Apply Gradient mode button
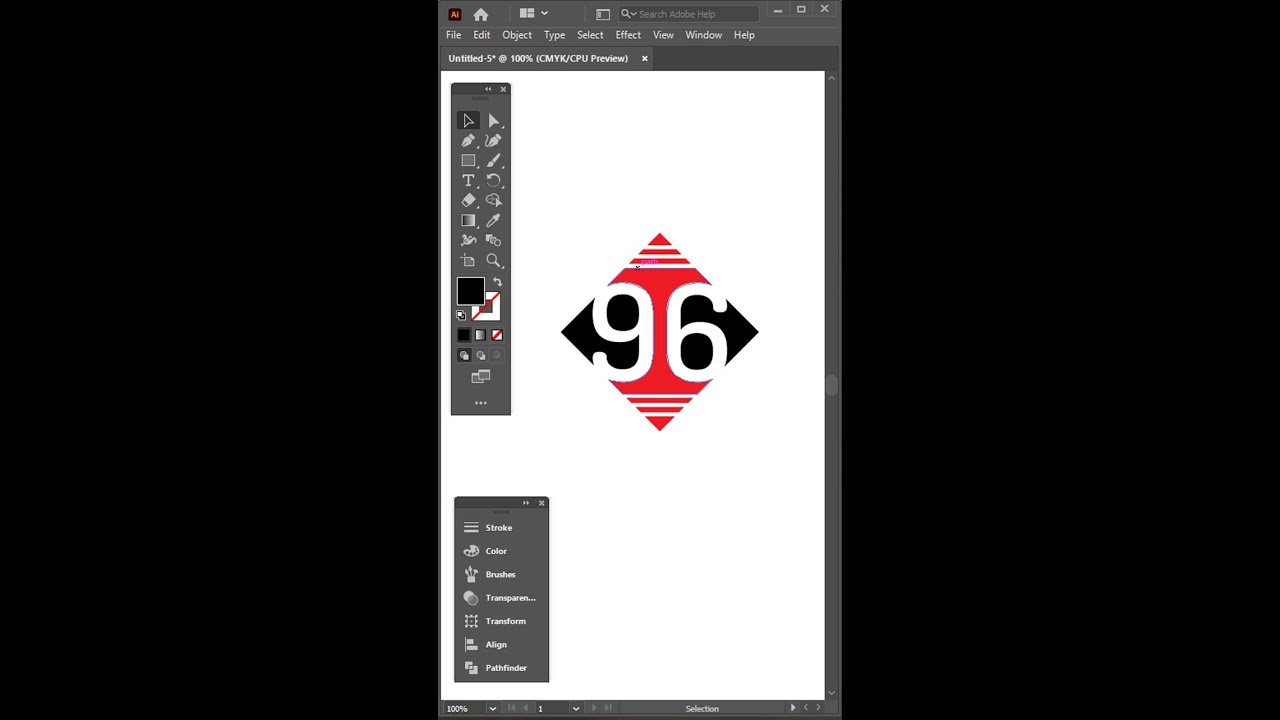The image size is (1280, 720). pyautogui.click(x=481, y=335)
